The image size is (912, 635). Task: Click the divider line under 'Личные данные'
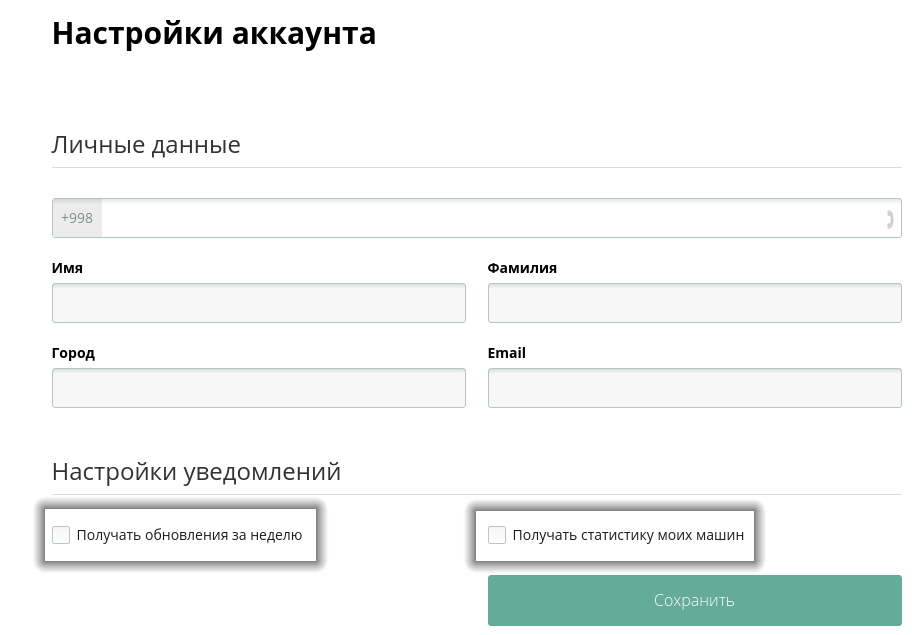[477, 167]
